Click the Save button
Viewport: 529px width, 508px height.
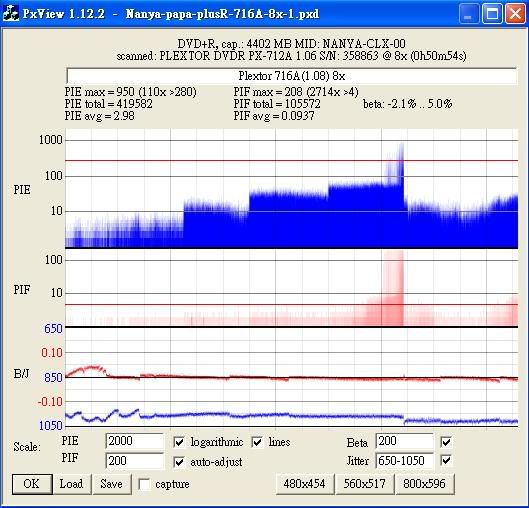(x=112, y=484)
